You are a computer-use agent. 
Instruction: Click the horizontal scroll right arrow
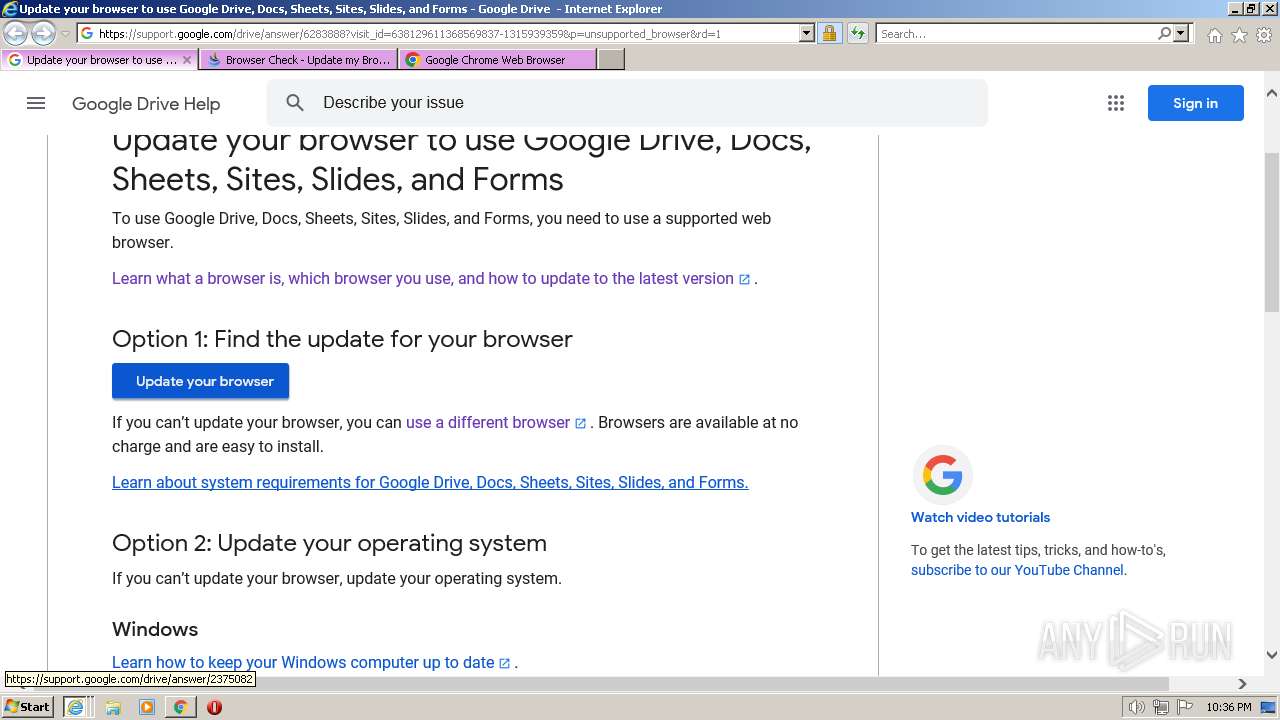[1242, 684]
